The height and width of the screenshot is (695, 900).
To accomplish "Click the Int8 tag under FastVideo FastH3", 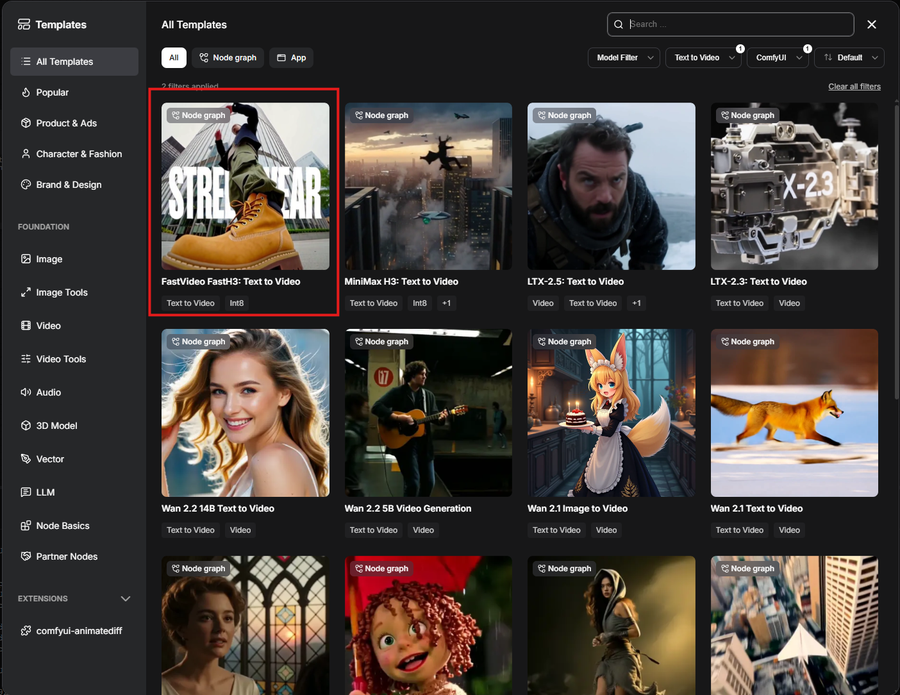I will (236, 303).
